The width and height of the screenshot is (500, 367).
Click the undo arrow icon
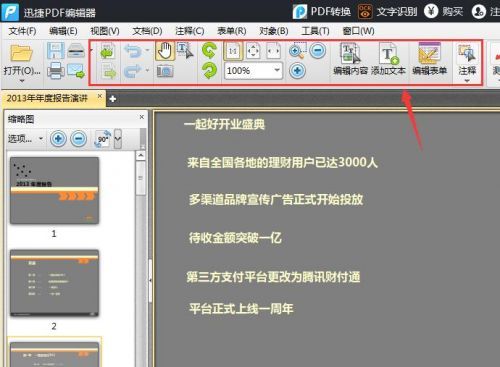[x=133, y=51]
